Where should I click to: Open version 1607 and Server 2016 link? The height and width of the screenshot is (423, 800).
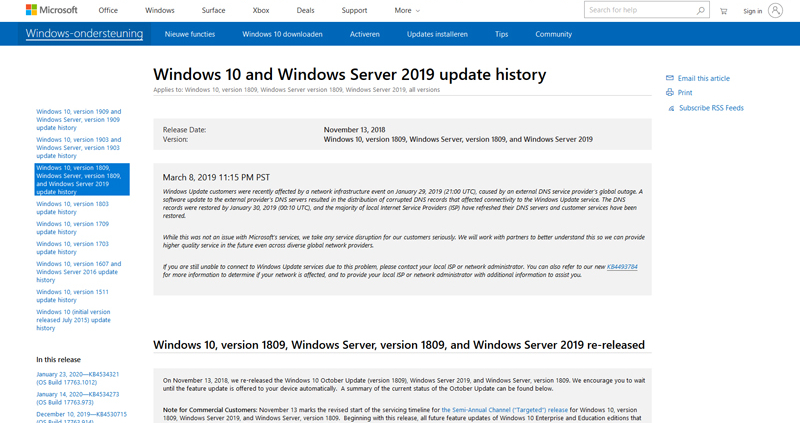[x=79, y=272]
